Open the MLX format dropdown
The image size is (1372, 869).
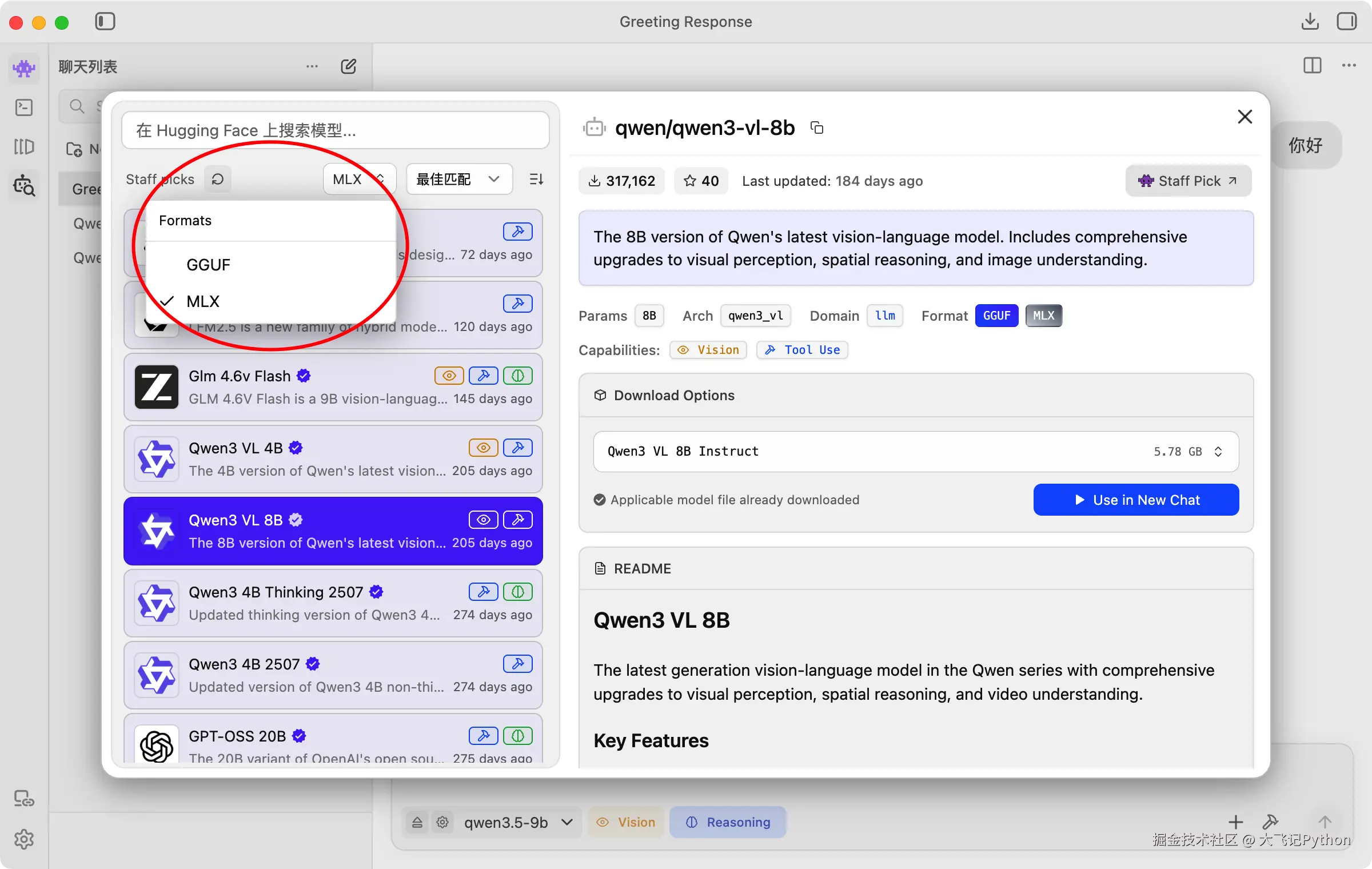coord(360,180)
